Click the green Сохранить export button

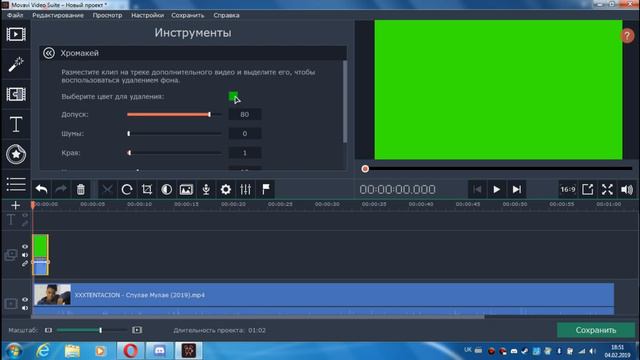tap(596, 330)
